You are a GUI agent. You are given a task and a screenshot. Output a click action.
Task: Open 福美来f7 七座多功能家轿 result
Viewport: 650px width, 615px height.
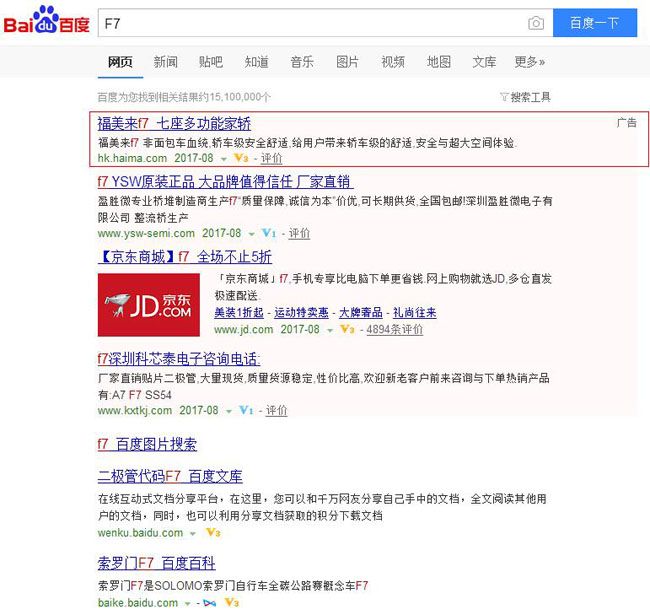(x=174, y=123)
